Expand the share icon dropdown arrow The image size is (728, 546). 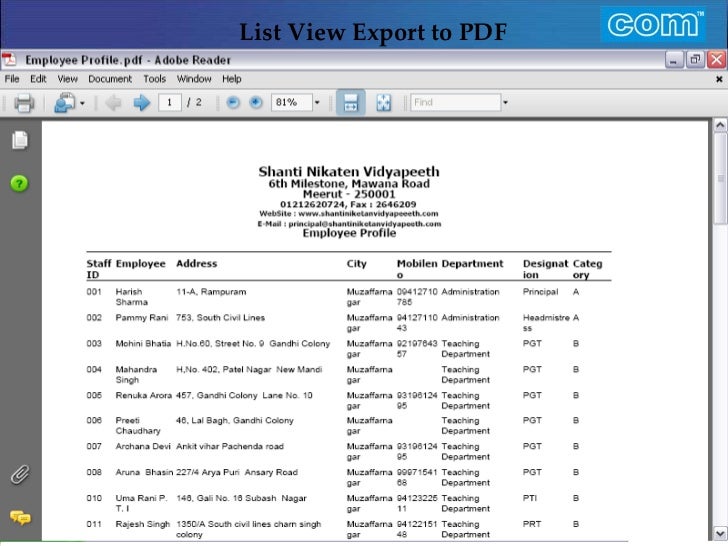coord(82,103)
